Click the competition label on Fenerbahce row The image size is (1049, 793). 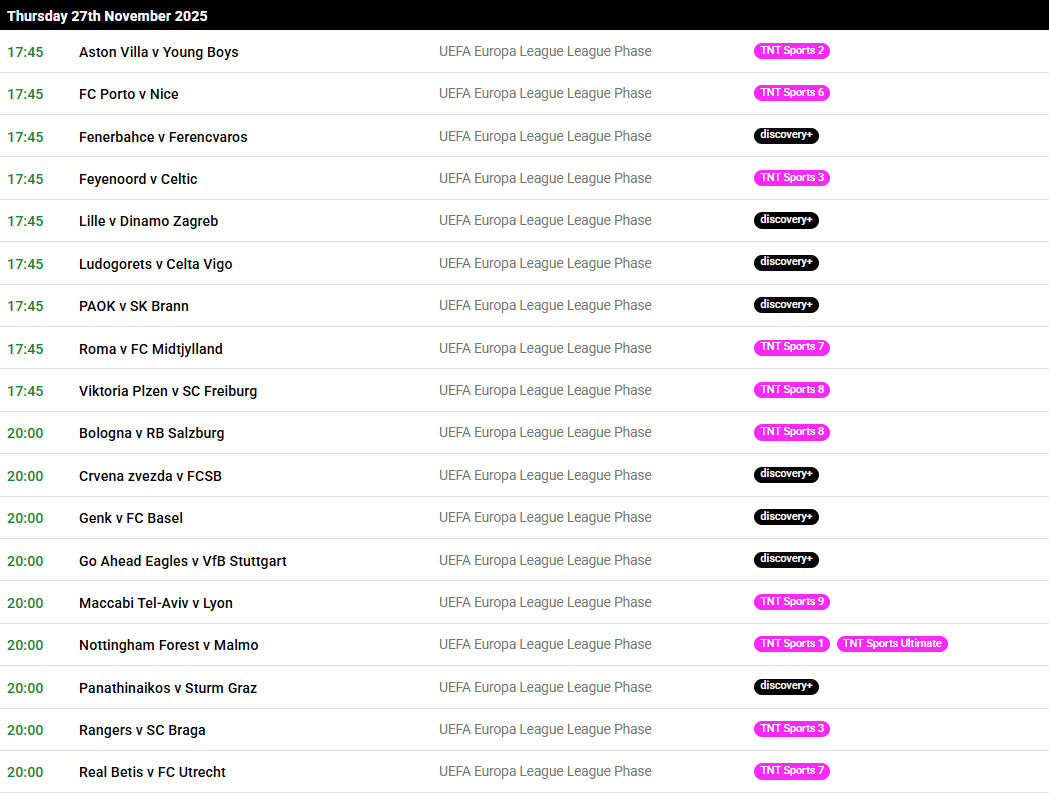pos(545,137)
